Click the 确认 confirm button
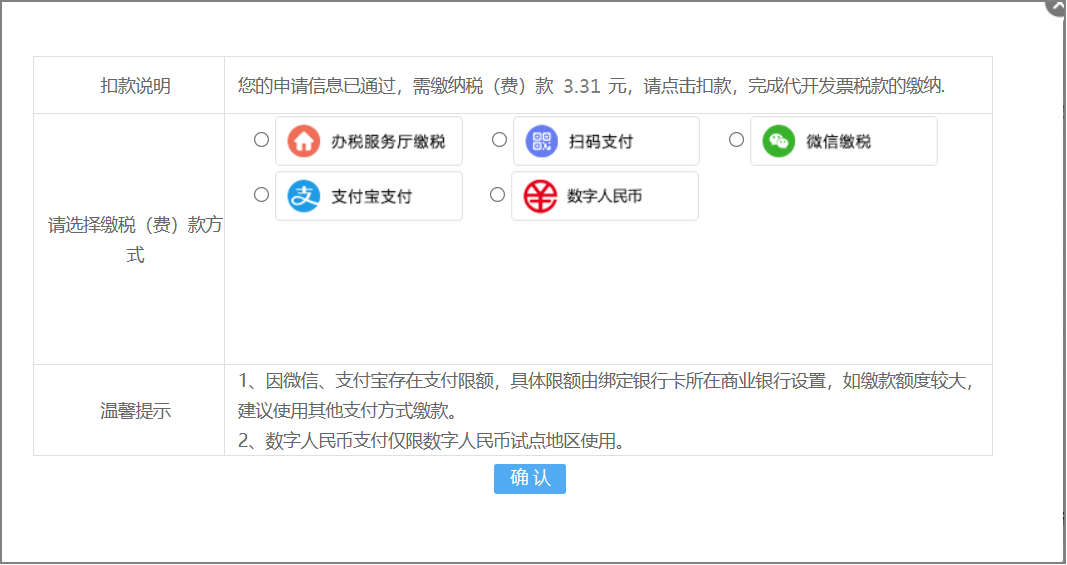This screenshot has height=565, width=1067. [529, 479]
